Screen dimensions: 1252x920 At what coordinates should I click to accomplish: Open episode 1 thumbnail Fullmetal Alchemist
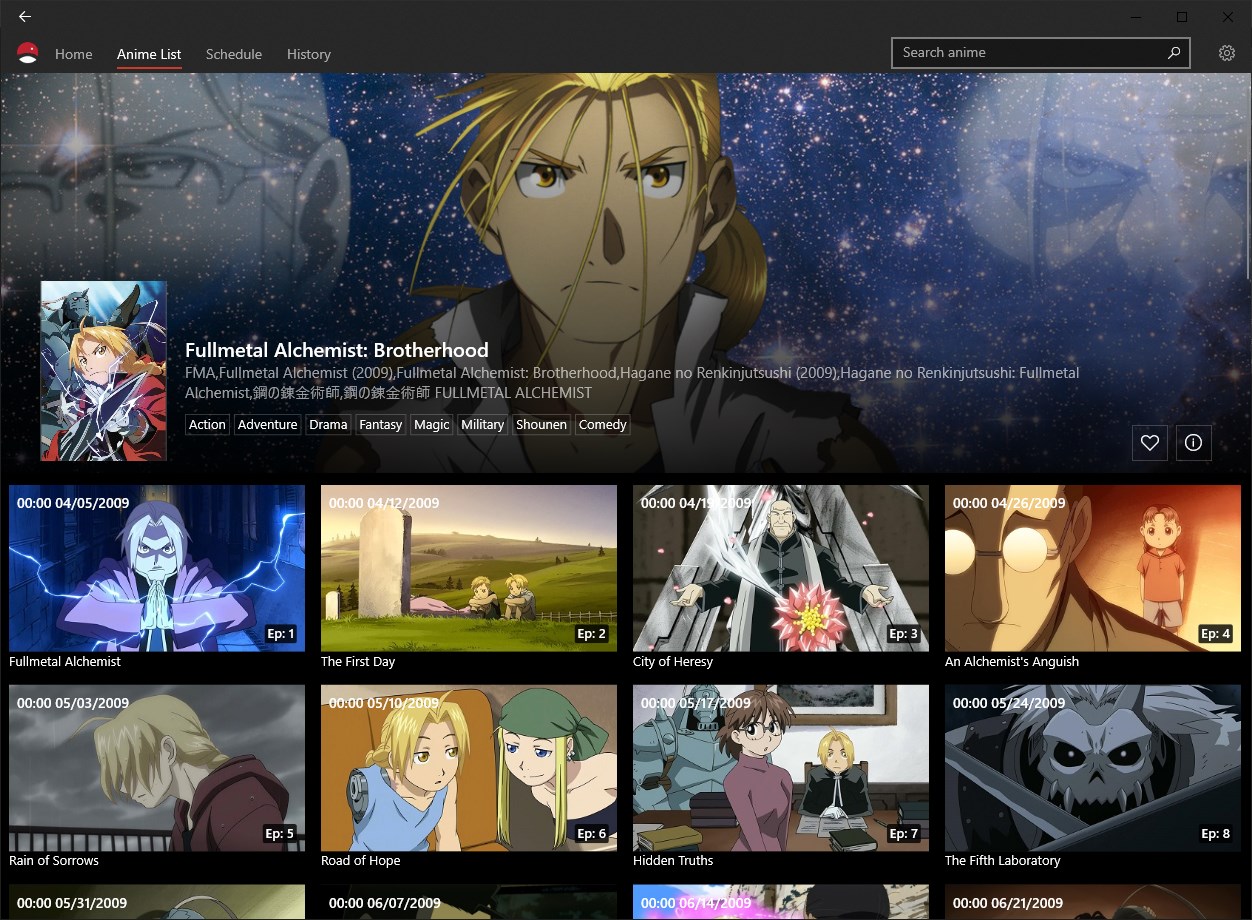(157, 568)
